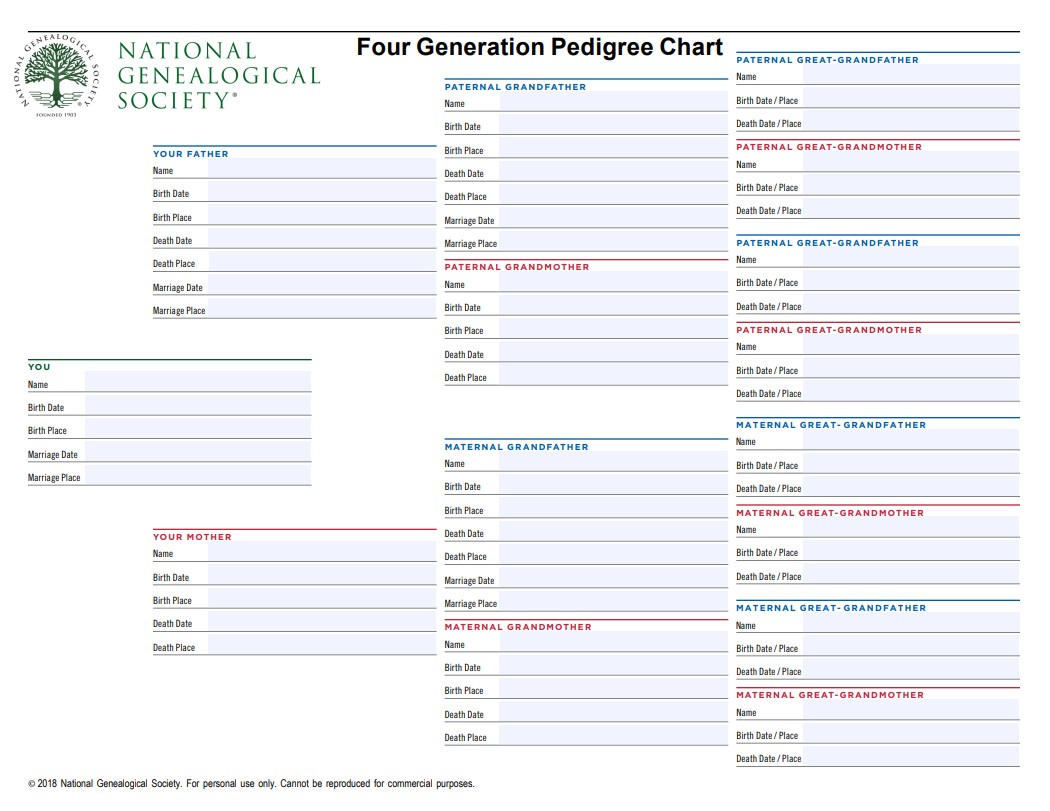Click Maternal Grandmother's Death Date field
Screen dimensions: 1050x811
coord(613,712)
